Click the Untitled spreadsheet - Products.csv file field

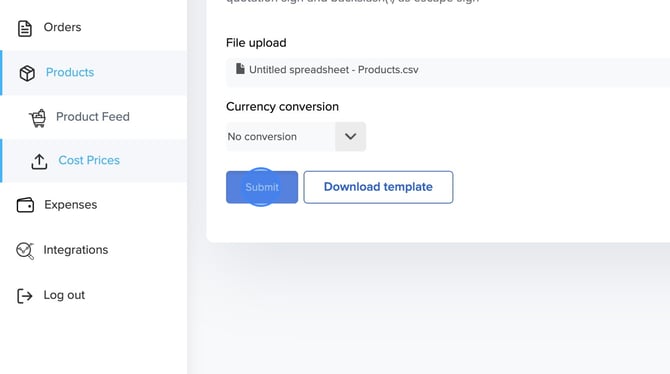point(448,72)
